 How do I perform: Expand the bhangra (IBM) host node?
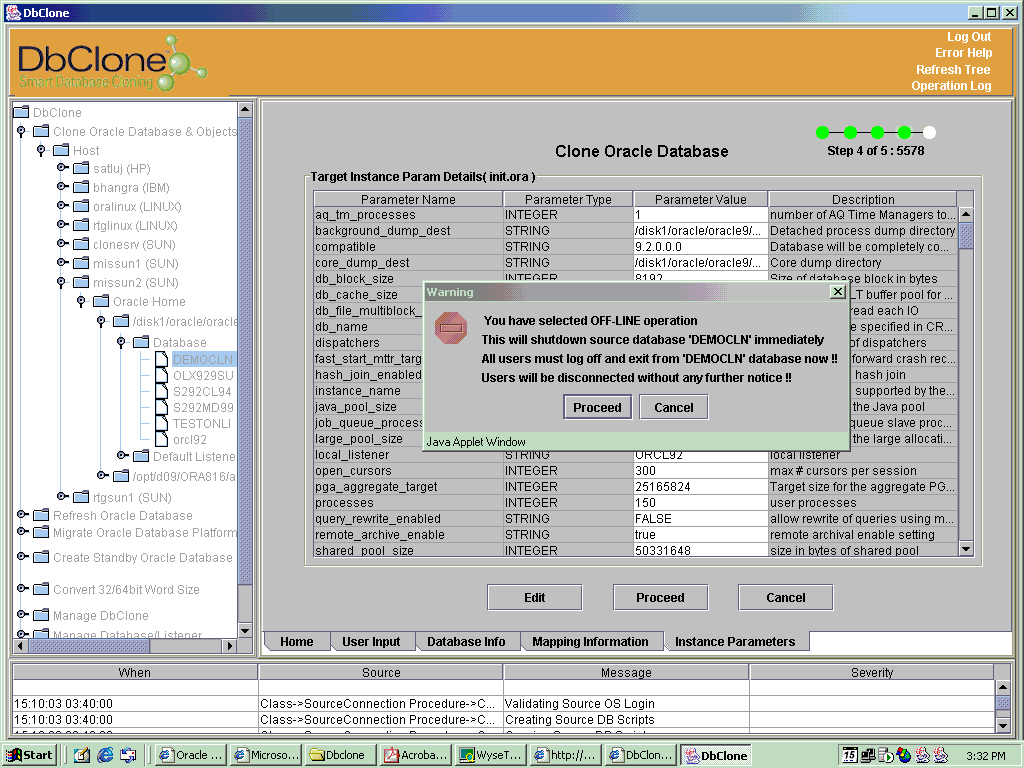62,187
